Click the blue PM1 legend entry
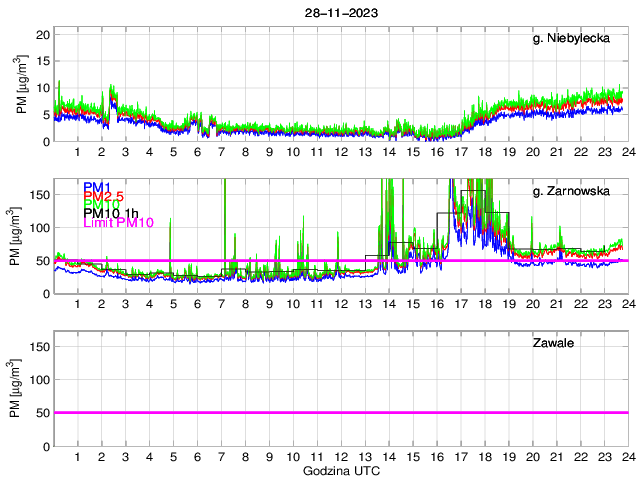This screenshot has height=480, width=640. coord(98,187)
